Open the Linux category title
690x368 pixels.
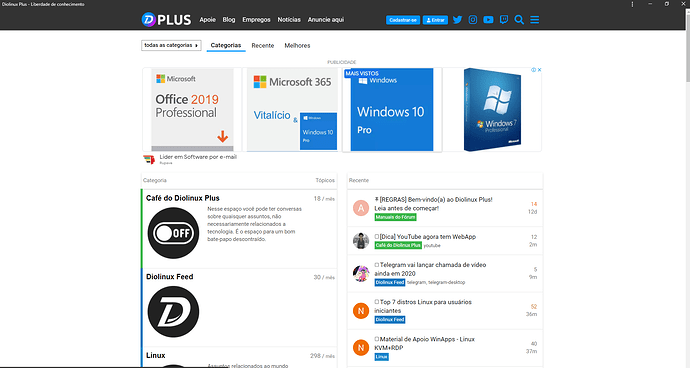point(156,355)
